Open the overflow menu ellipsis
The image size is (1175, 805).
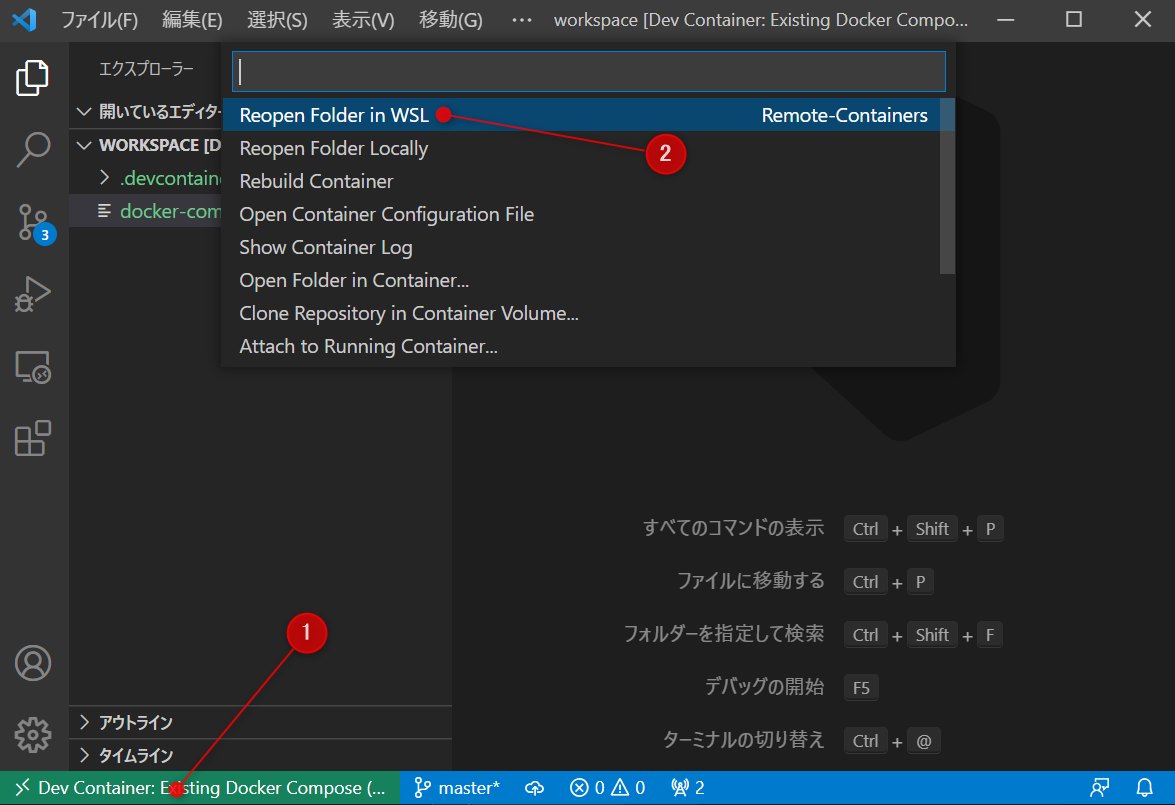pyautogui.click(x=522, y=19)
